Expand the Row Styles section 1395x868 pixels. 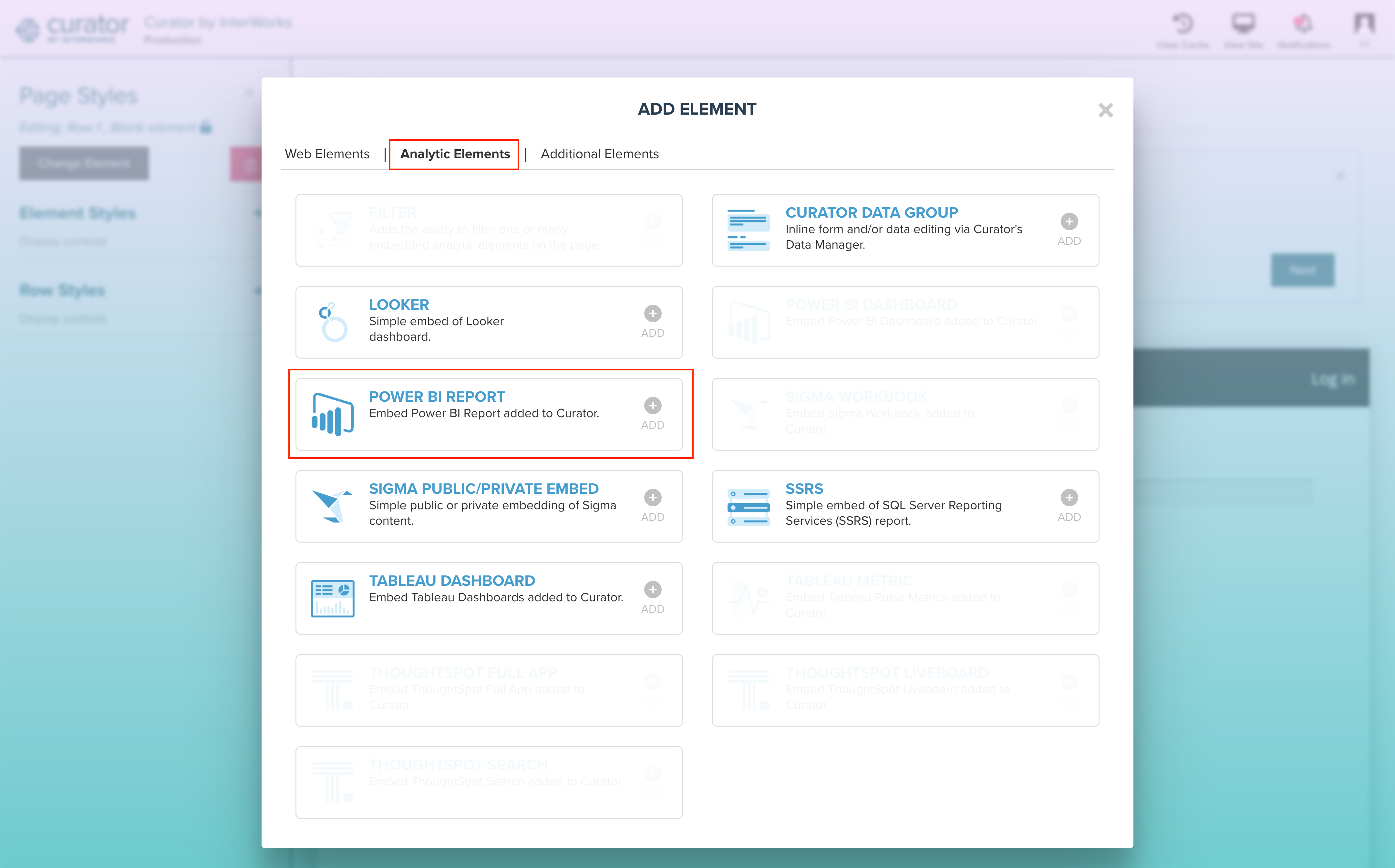(257, 290)
